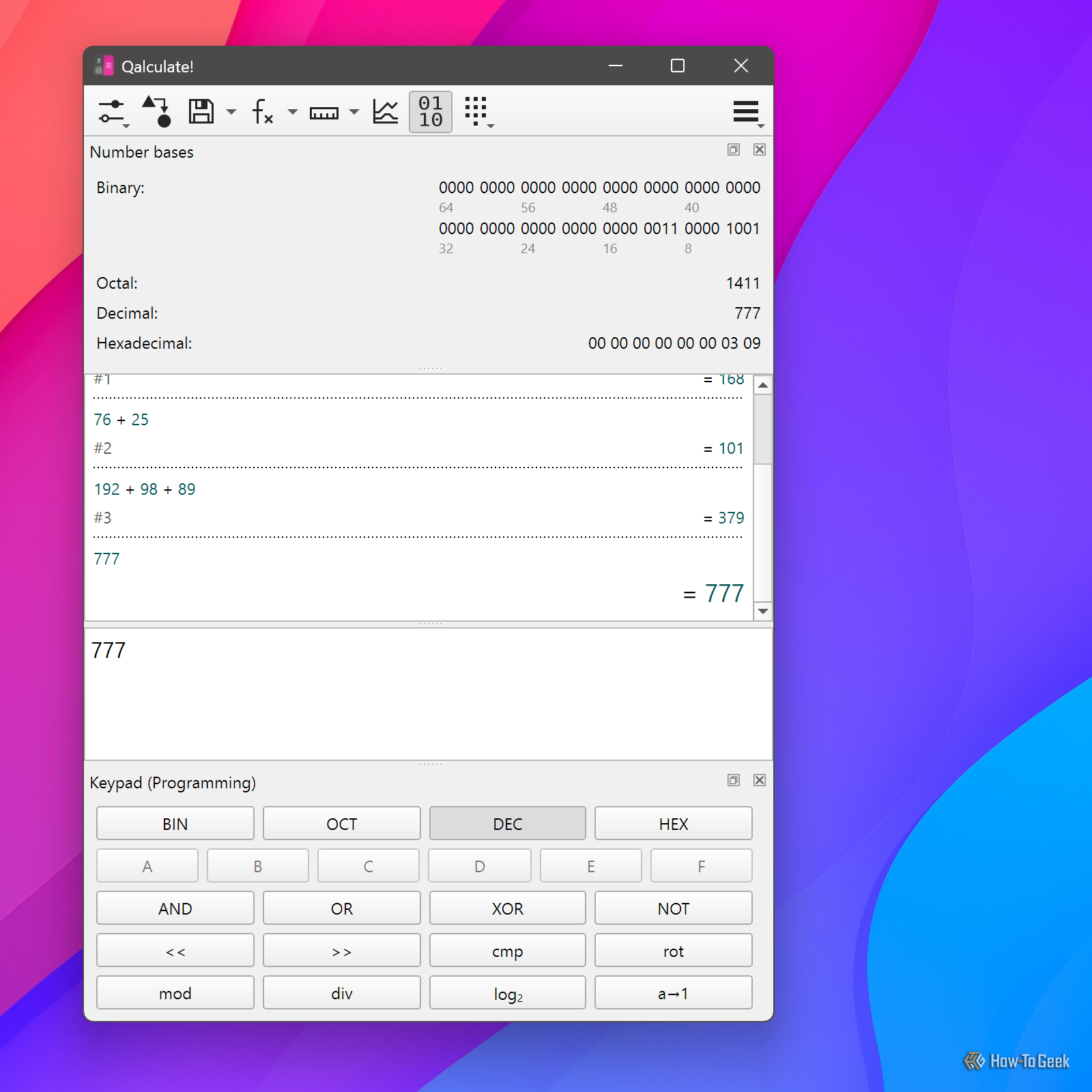Click the expression input field containing 777
The image size is (1092, 1092).
[429, 693]
